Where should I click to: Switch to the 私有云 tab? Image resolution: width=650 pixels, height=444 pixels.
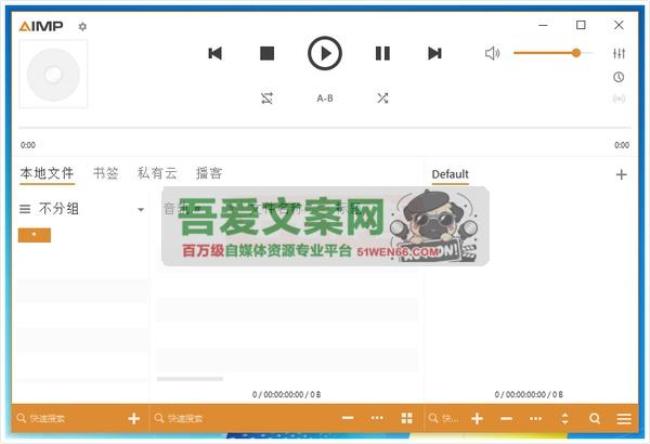pos(158,173)
